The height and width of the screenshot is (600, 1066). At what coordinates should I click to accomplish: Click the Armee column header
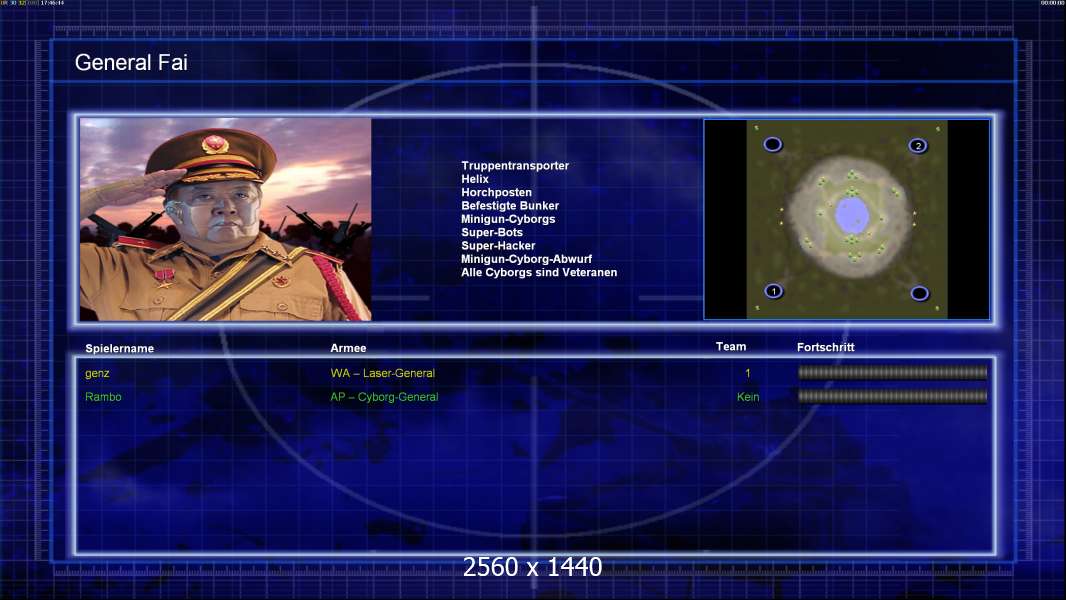pos(348,348)
